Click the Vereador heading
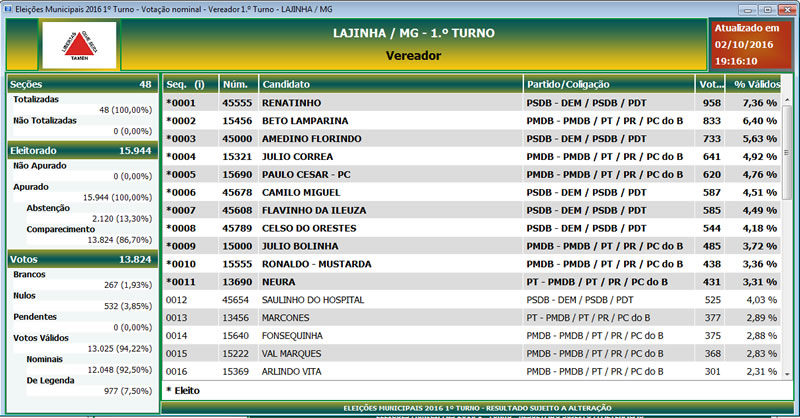Image resolution: width=800 pixels, height=418 pixels. click(413, 56)
